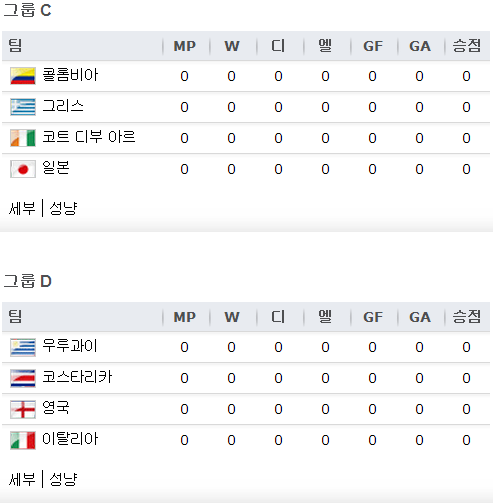Click the Italy flag icon
The height and width of the screenshot is (503, 496).
(x=23, y=440)
